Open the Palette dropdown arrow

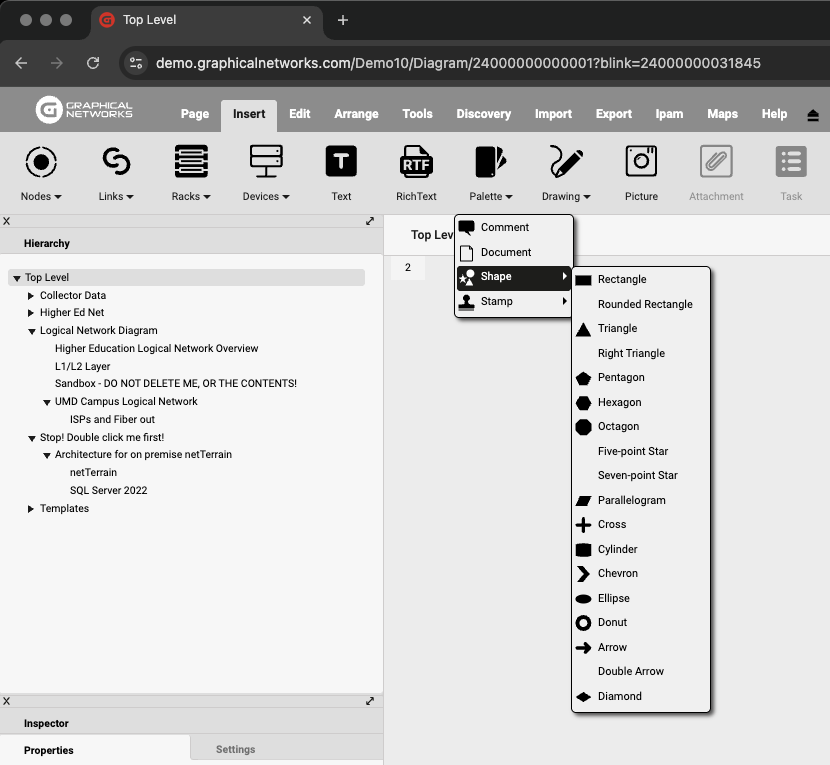pyautogui.click(x=509, y=197)
